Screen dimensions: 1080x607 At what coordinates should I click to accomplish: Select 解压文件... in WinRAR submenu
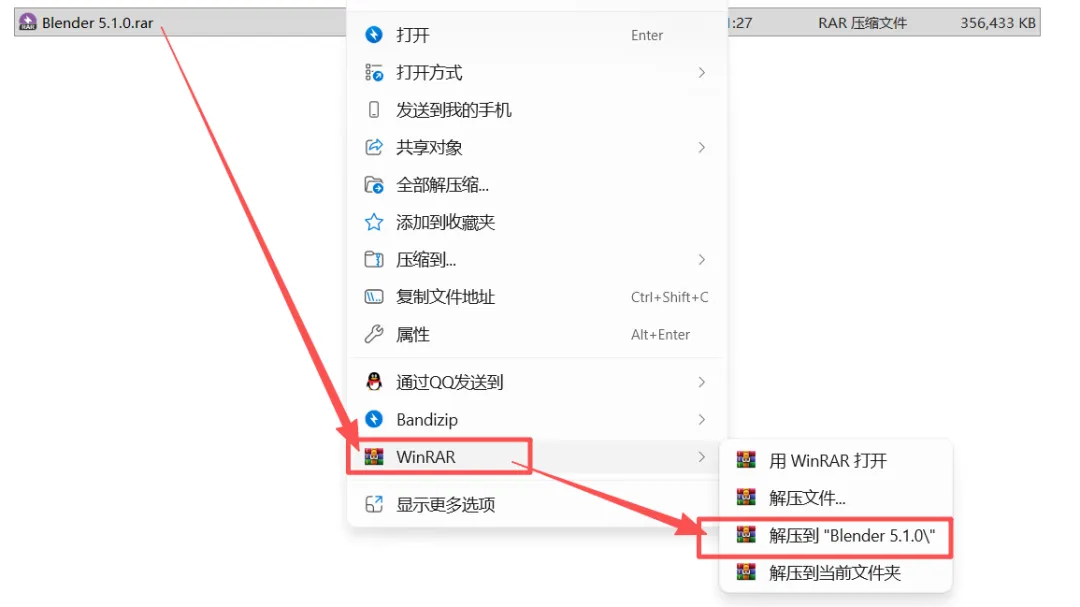click(835, 497)
